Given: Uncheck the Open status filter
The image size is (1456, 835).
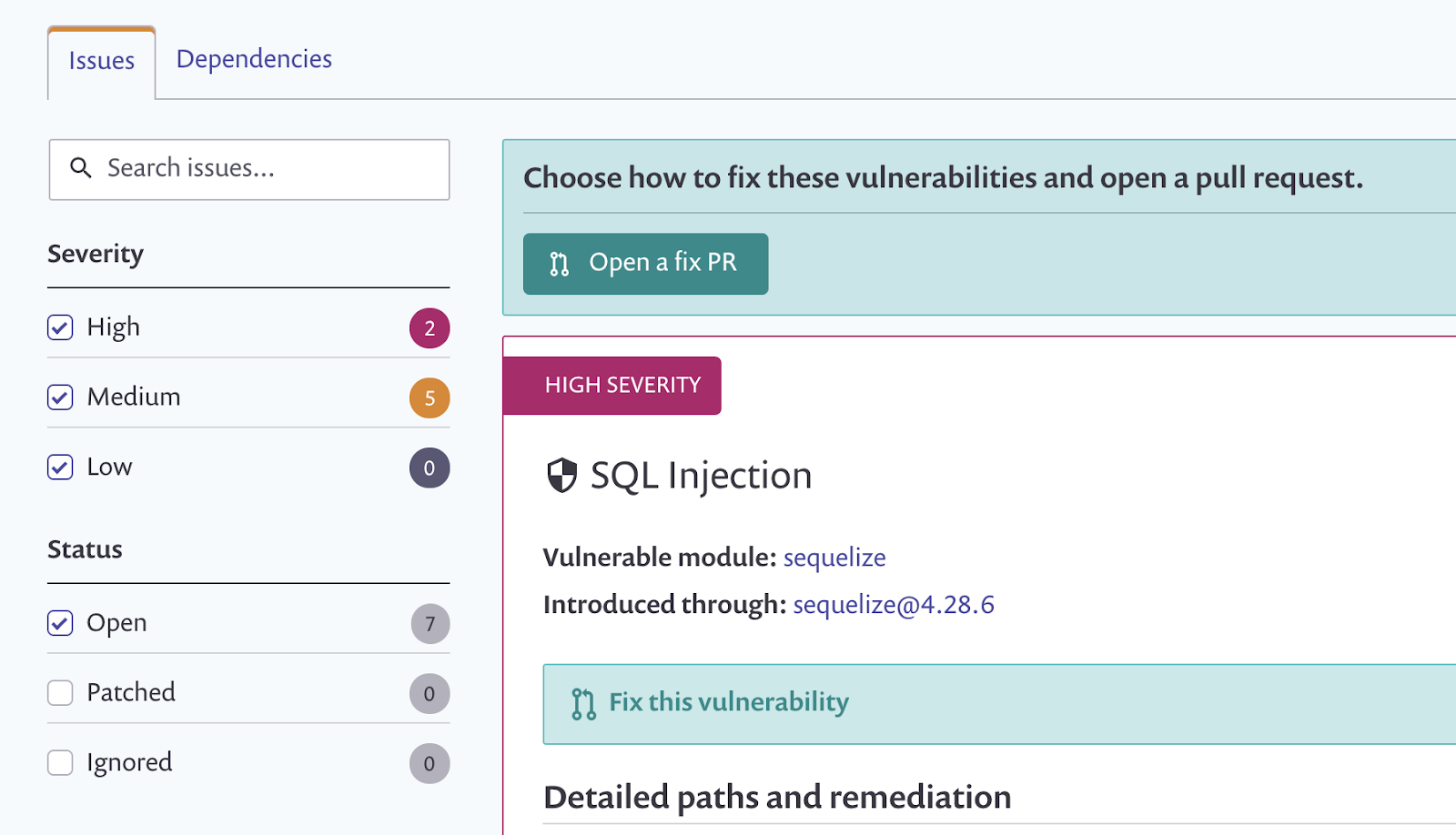Looking at the screenshot, I should tap(60, 623).
